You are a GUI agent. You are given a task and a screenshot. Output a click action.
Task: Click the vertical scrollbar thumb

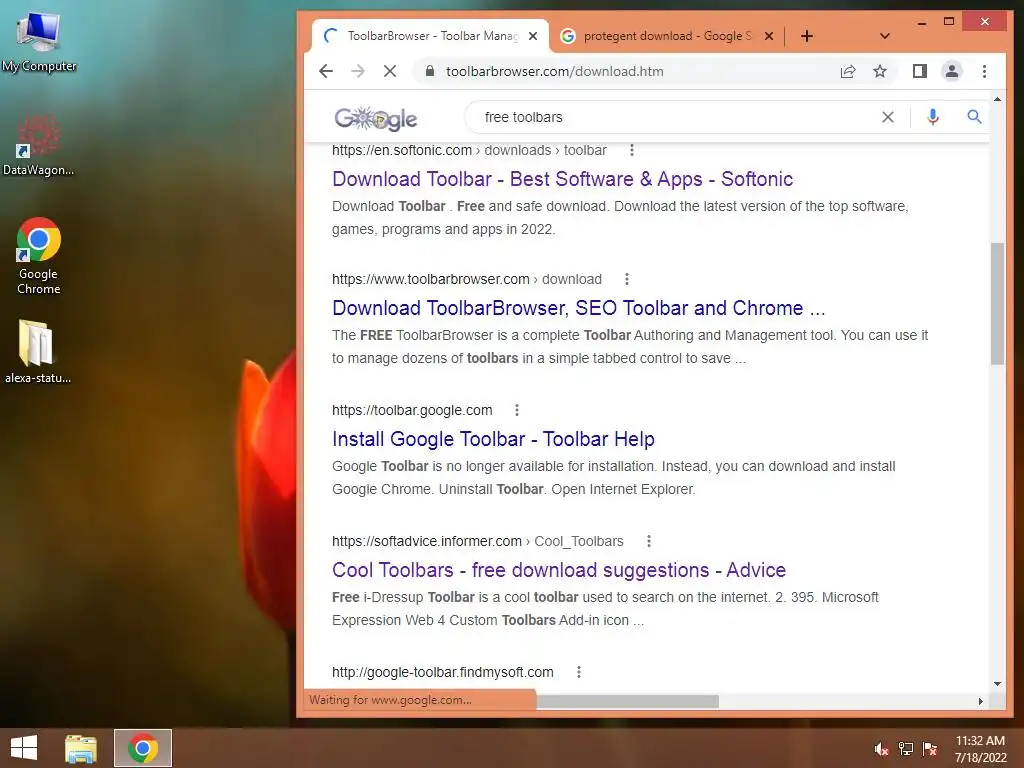[x=997, y=304]
